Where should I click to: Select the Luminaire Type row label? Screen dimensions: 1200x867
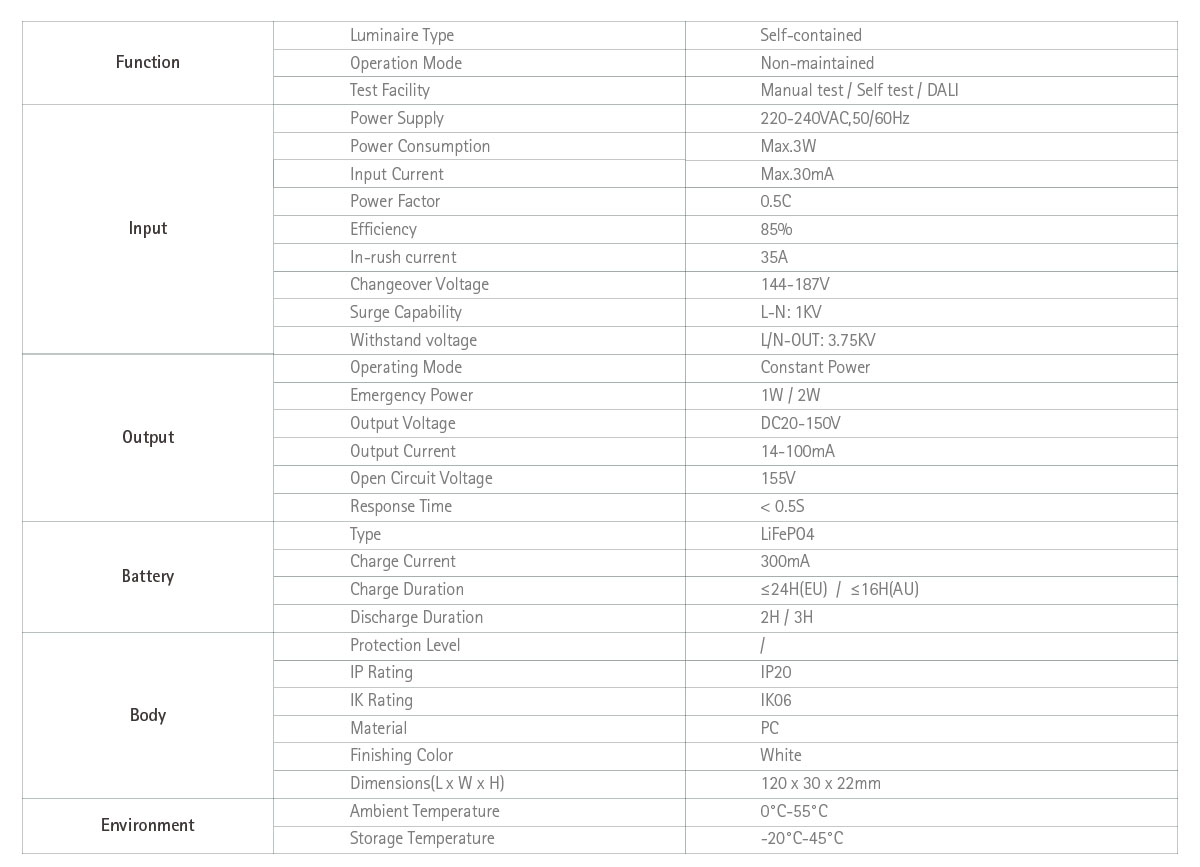pyautogui.click(x=402, y=35)
